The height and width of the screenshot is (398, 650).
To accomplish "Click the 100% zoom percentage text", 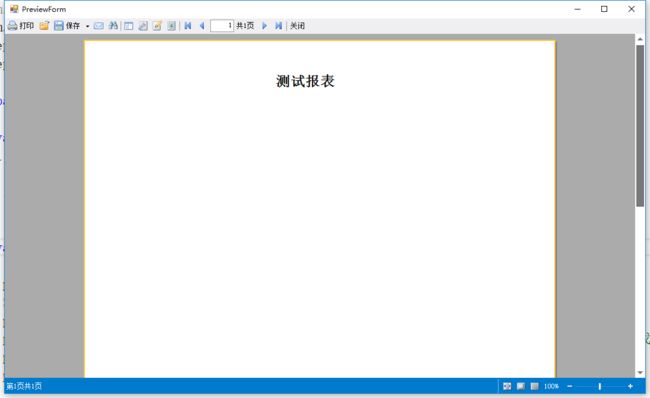I will pyautogui.click(x=551, y=386).
